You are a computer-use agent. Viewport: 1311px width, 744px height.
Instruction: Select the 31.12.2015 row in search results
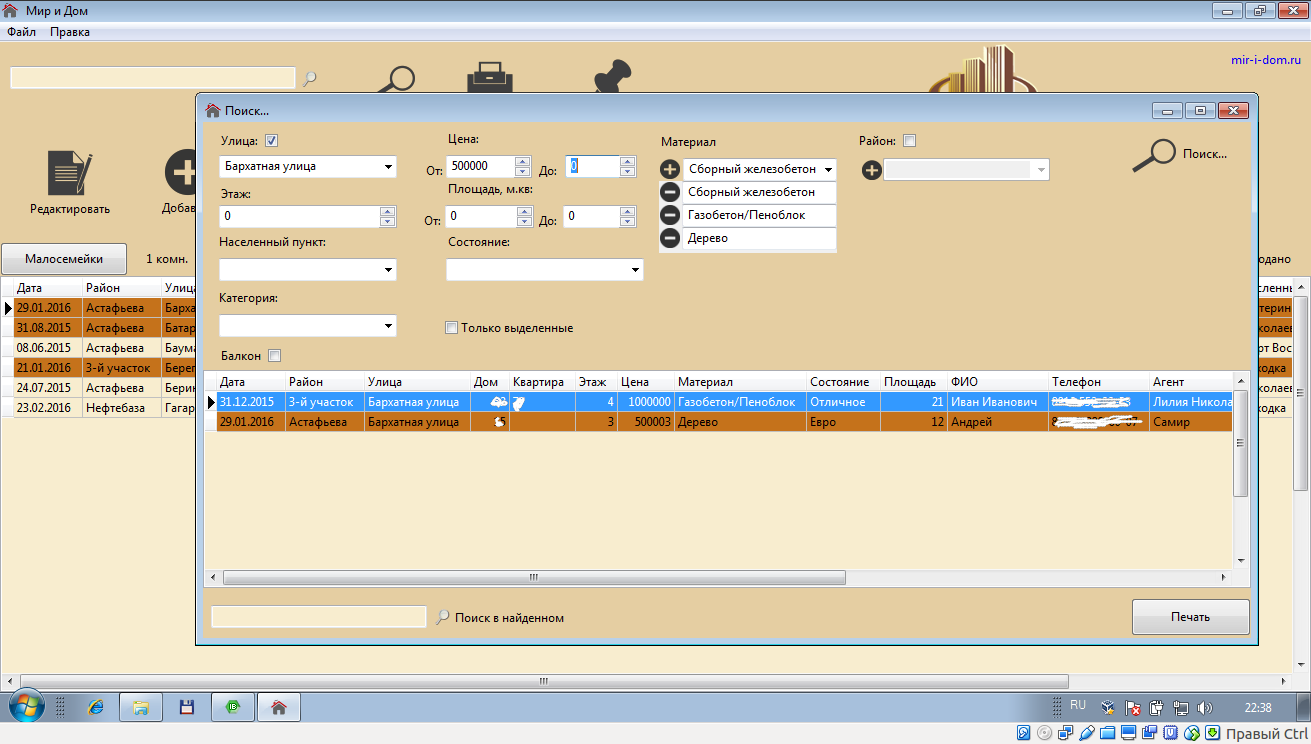click(x=719, y=401)
